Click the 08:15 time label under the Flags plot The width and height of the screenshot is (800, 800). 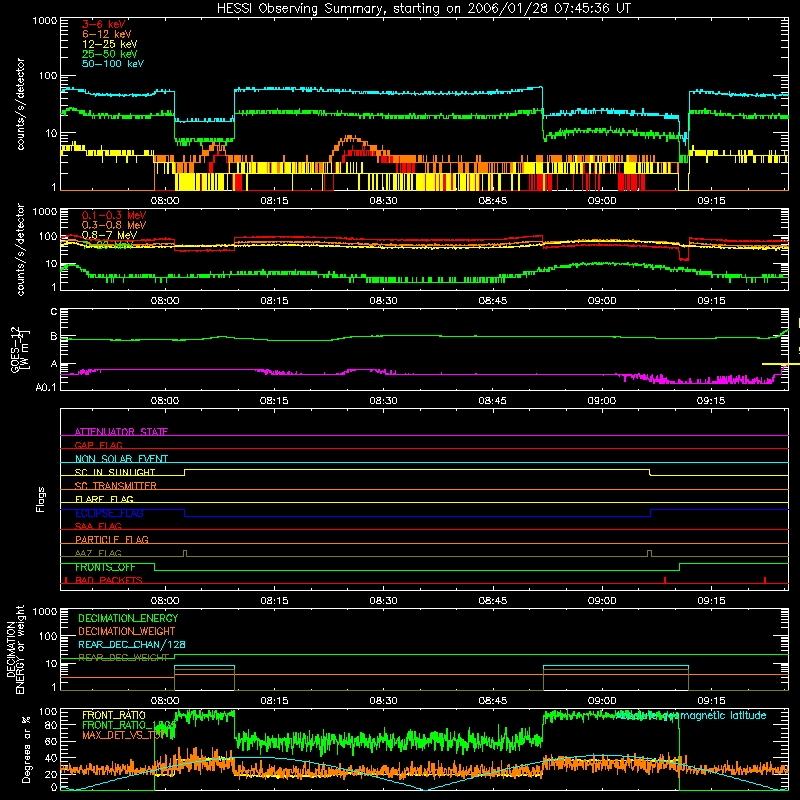click(x=274, y=601)
